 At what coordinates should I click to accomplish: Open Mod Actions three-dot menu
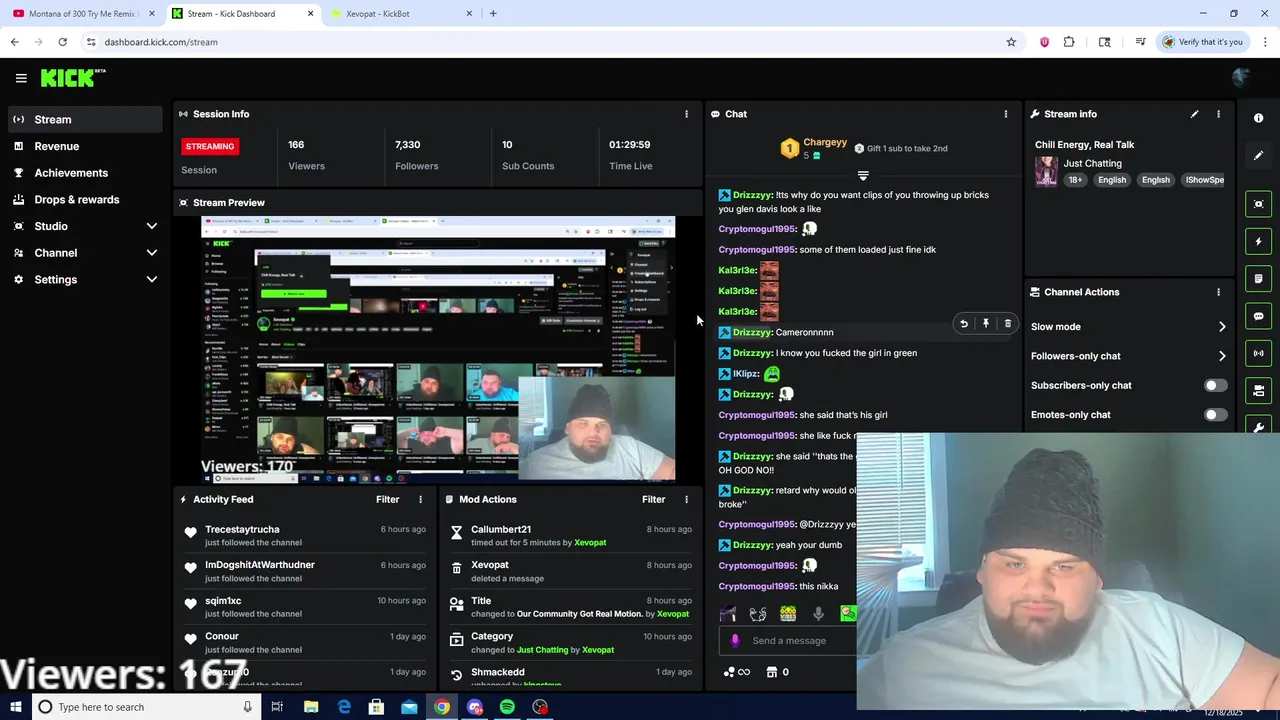point(686,499)
